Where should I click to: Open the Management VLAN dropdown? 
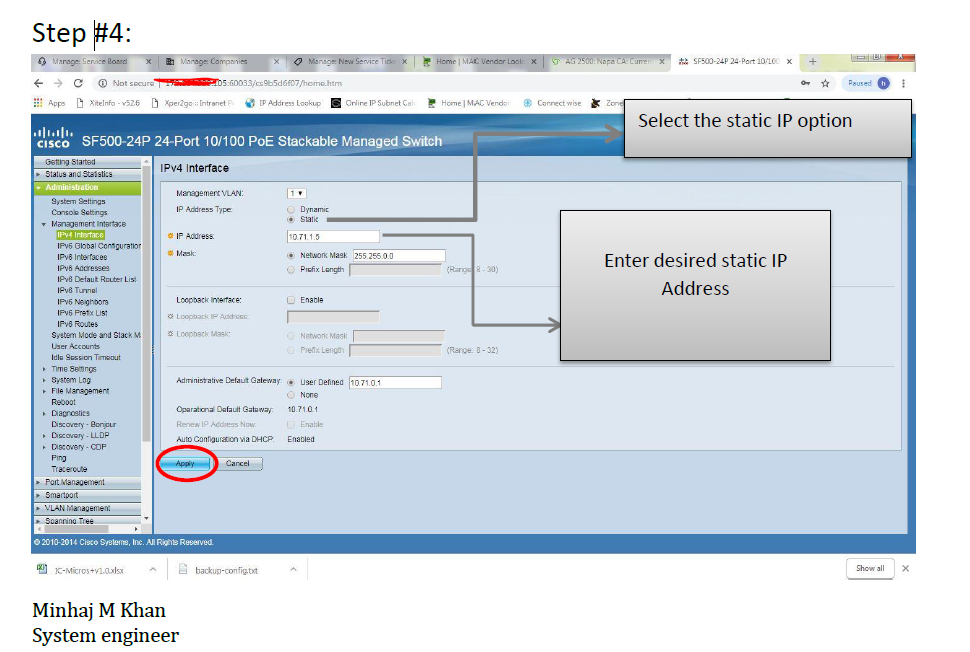click(x=296, y=193)
